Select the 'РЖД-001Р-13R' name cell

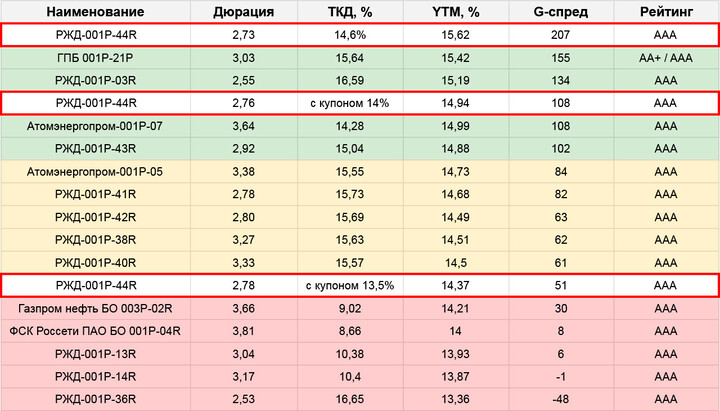[96, 354]
